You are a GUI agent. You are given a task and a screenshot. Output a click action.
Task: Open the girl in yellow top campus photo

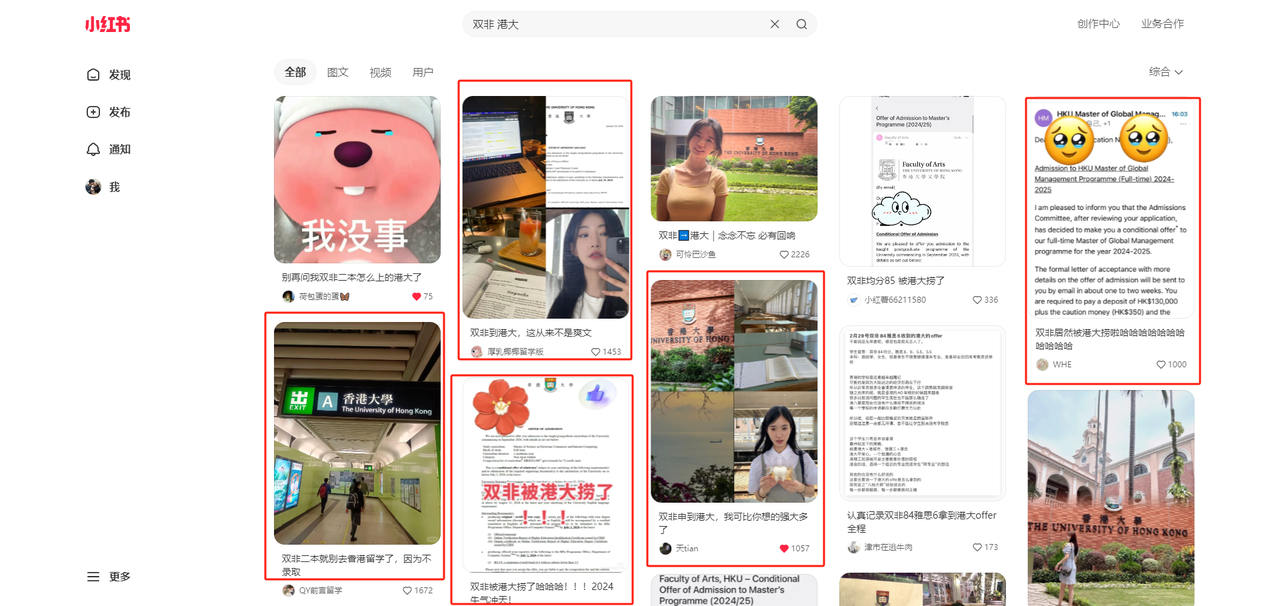tap(734, 158)
